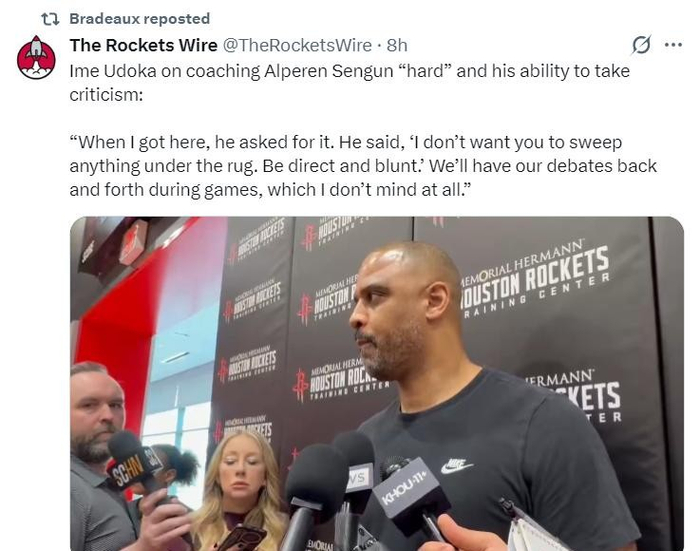The image size is (700, 551).
Task: Open the Bradeaux reposted link
Action: (140, 19)
